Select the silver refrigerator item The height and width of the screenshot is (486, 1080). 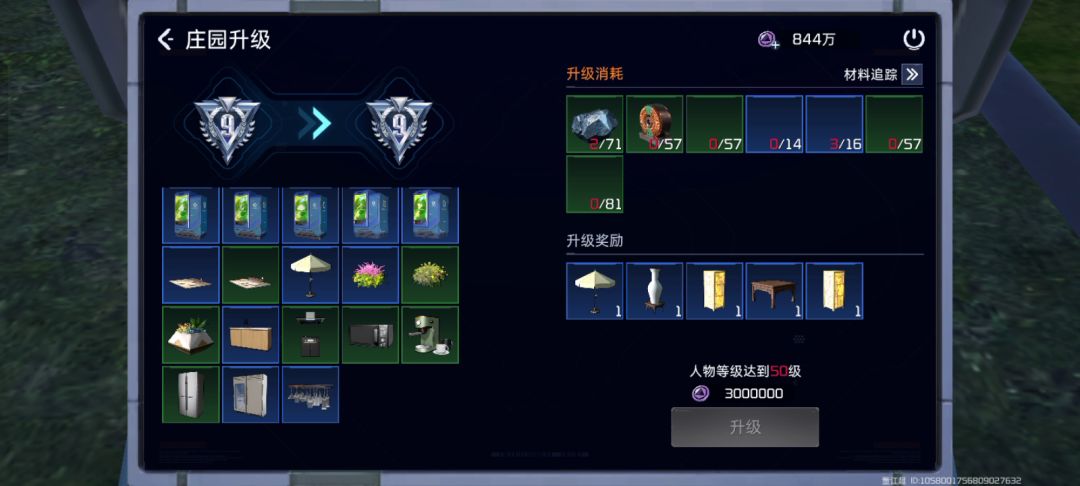click(x=190, y=394)
